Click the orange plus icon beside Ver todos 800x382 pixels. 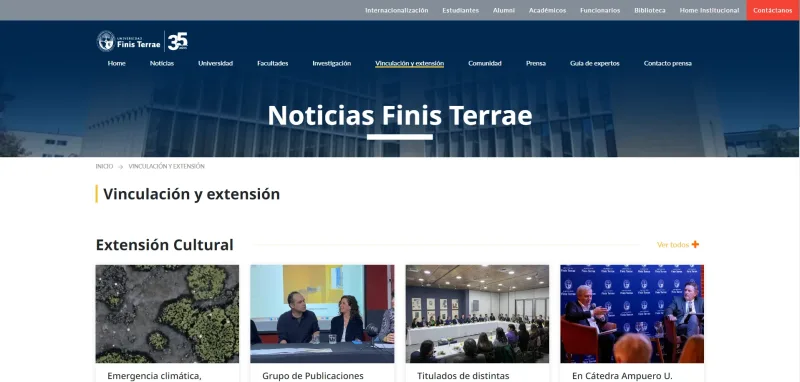695,245
